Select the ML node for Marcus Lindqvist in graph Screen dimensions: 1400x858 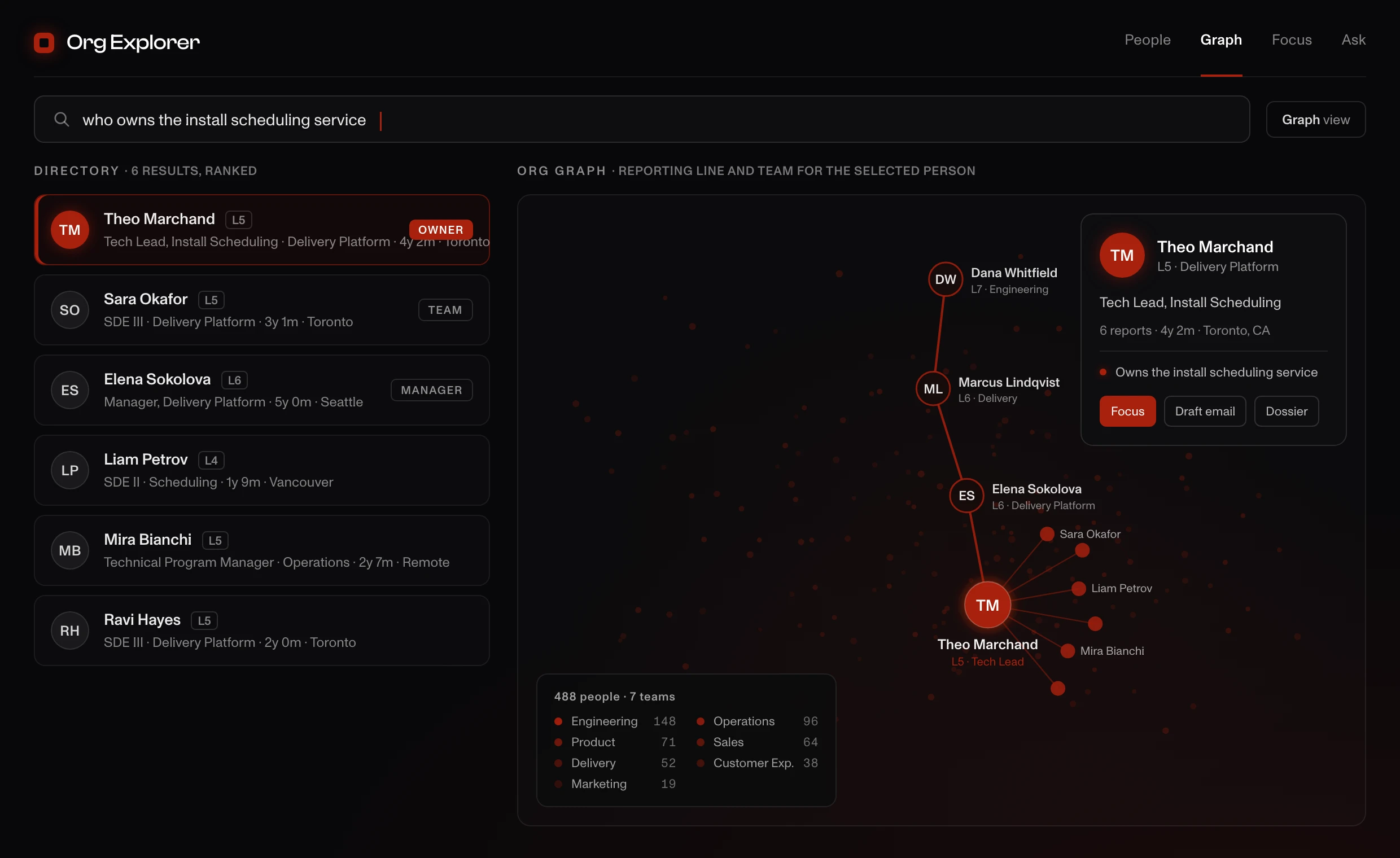click(933, 388)
